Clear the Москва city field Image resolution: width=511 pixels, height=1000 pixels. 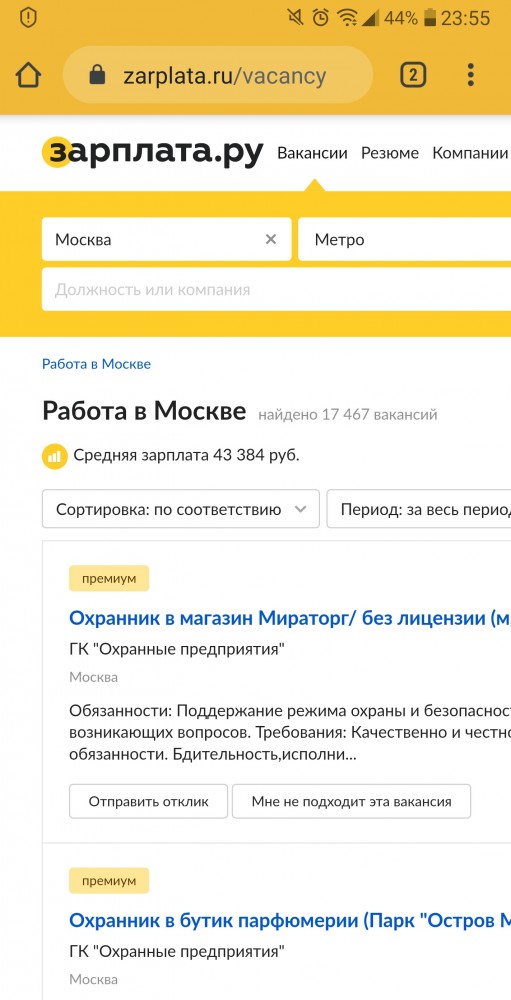coord(271,239)
